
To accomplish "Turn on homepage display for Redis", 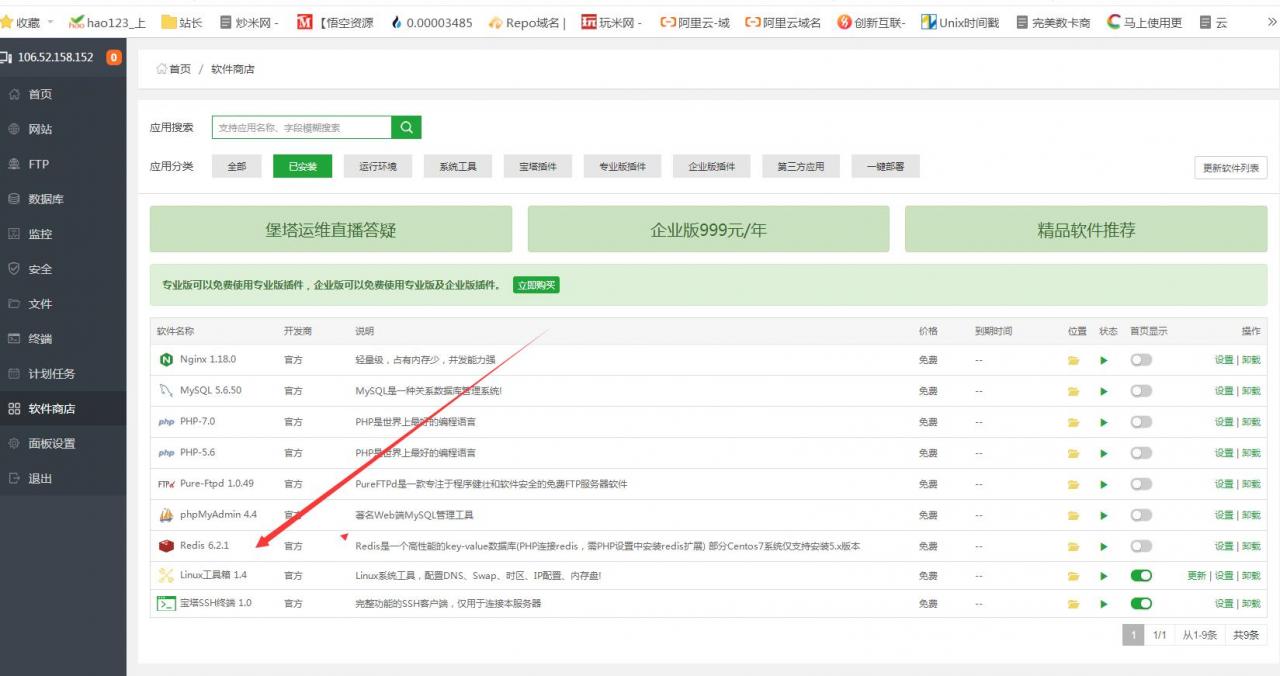I will (1140, 546).
